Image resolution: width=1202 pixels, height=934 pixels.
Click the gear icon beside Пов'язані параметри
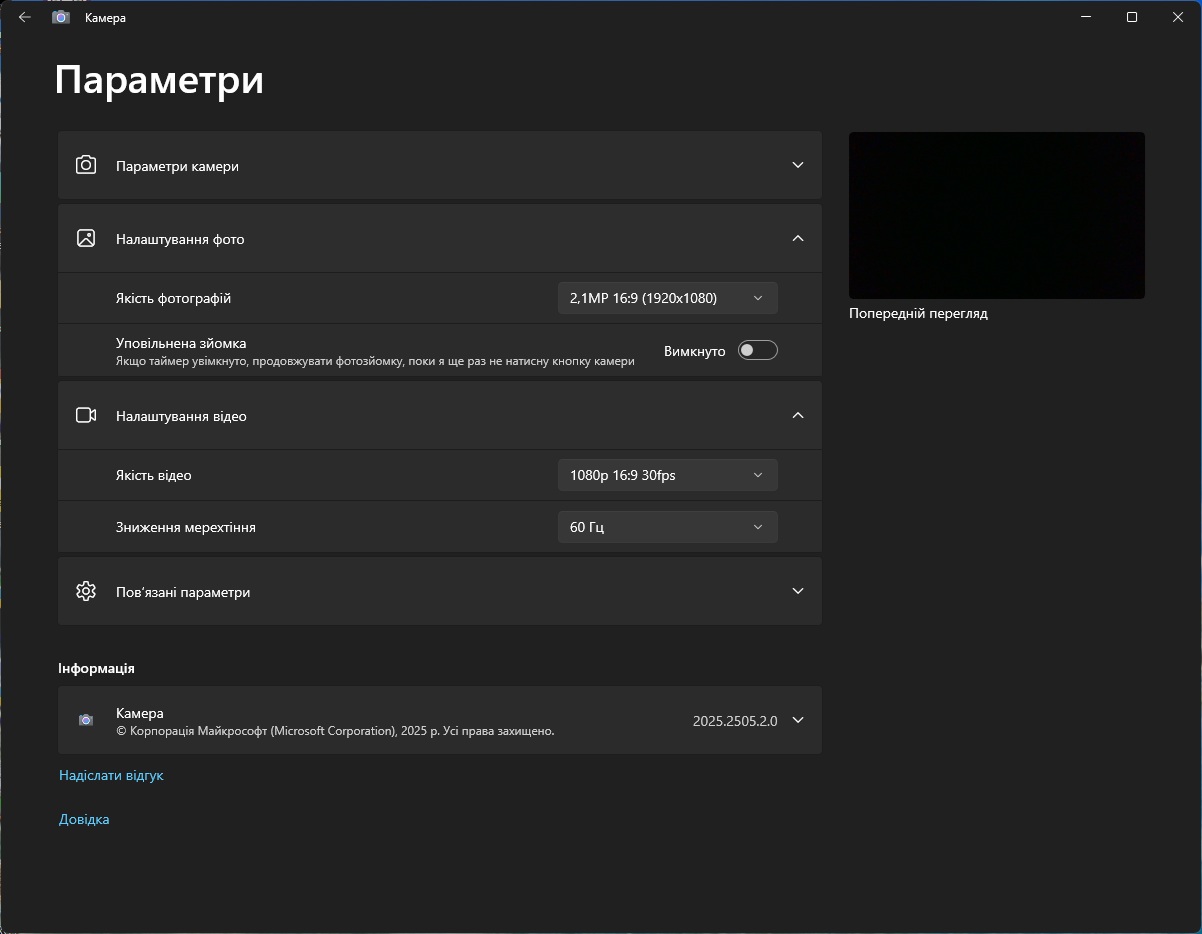coord(86,591)
